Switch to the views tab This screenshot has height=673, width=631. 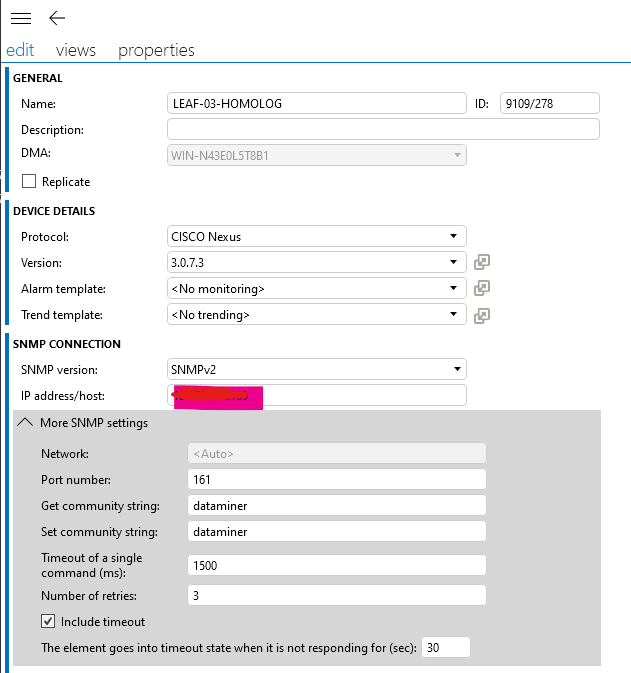pos(76,50)
